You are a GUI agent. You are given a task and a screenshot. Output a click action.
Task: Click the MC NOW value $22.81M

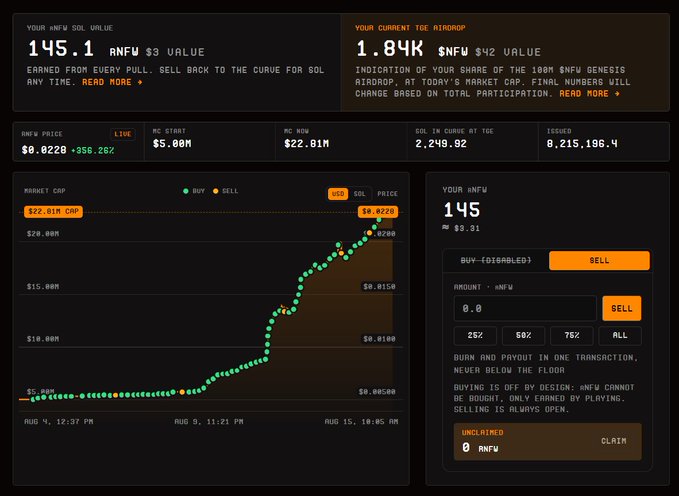[306, 144]
